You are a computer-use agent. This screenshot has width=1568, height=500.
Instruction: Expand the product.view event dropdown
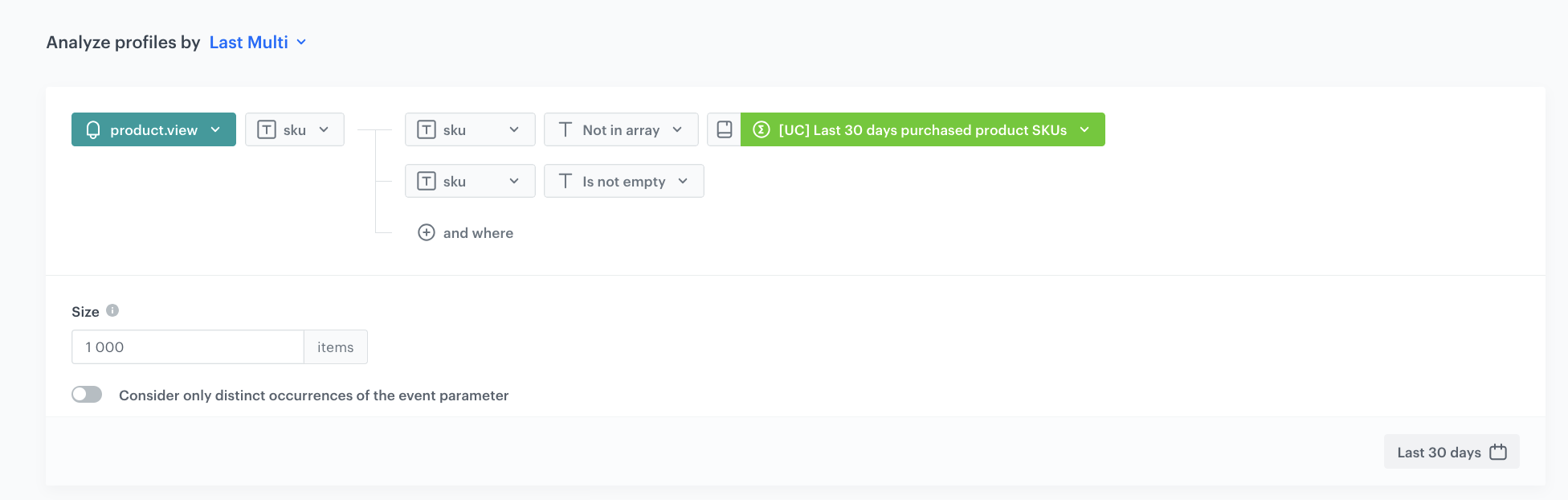[x=153, y=129]
